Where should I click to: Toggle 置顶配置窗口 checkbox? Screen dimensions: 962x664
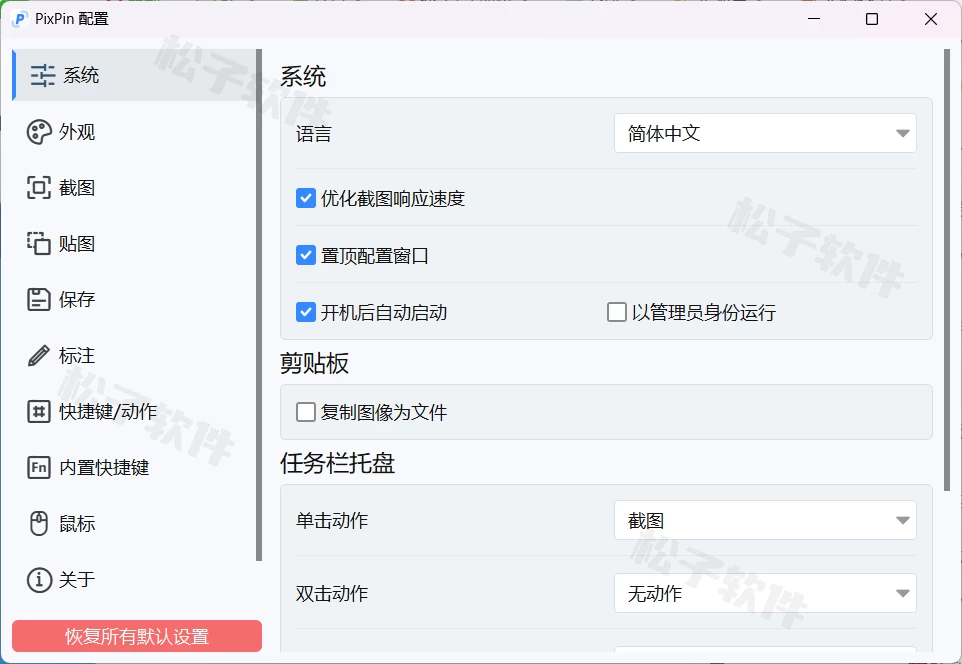pos(306,255)
